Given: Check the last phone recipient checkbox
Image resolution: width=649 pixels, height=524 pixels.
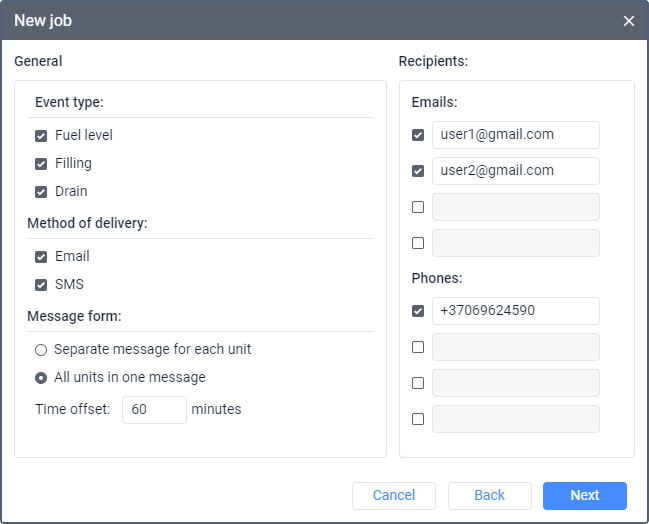Looking at the screenshot, I should pos(418,419).
